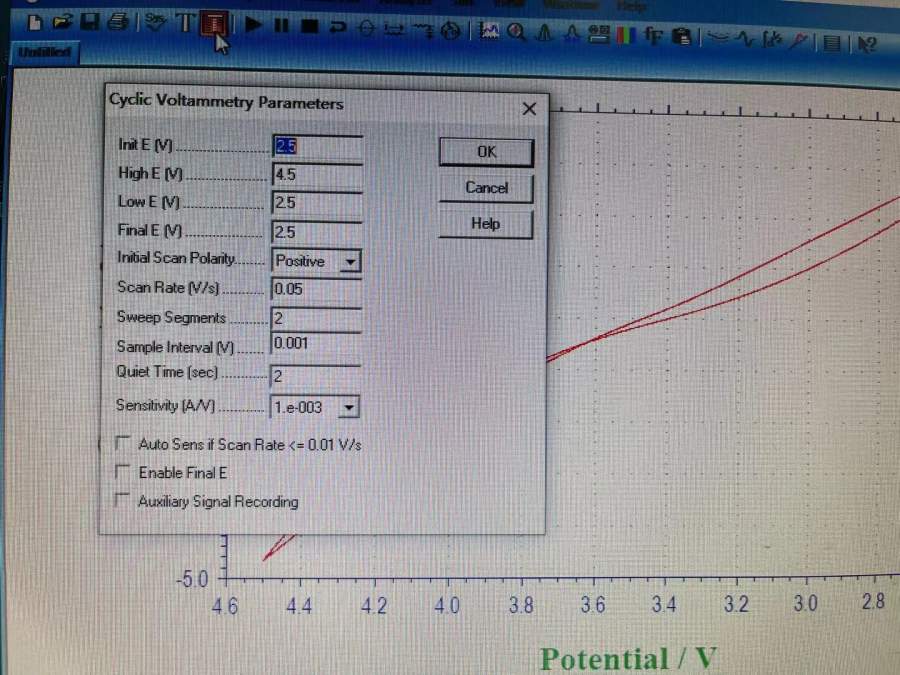Viewport: 900px width, 675px height.
Task: Confirm parameters with the OK button
Action: 486,152
